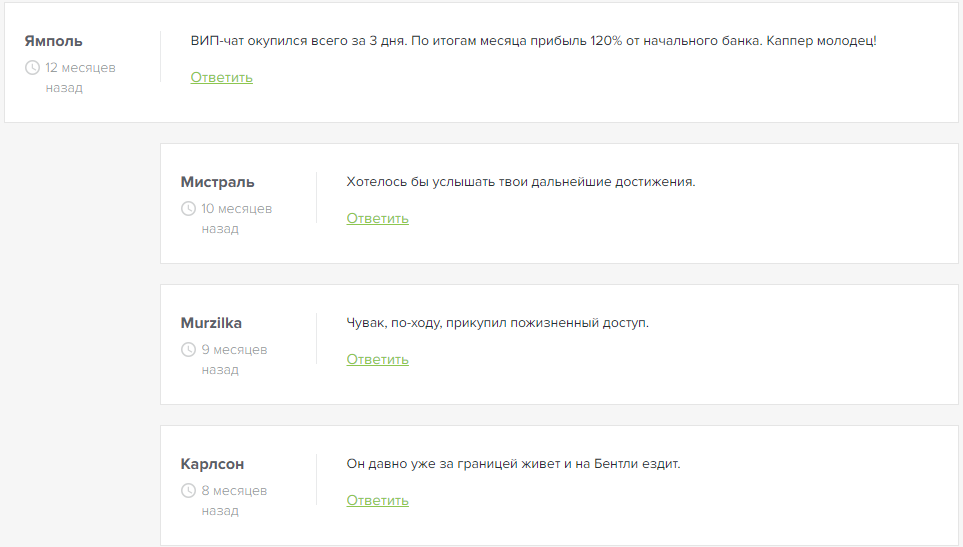Click the clock icon under Мистраль
The width and height of the screenshot is (963, 547).
[x=188, y=209]
